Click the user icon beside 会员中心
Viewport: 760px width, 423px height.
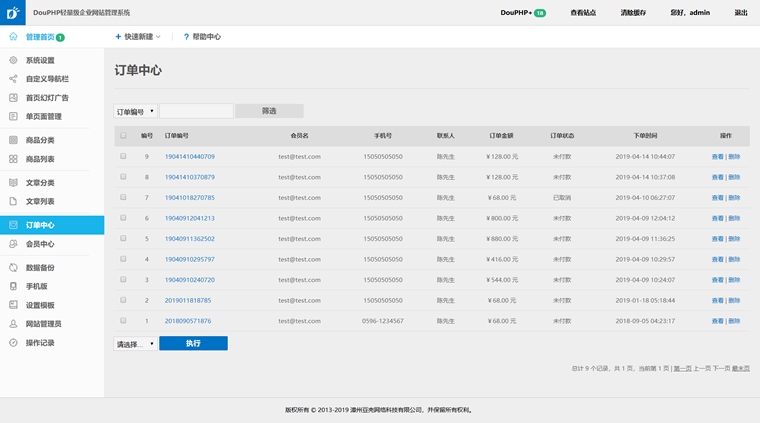[13, 244]
